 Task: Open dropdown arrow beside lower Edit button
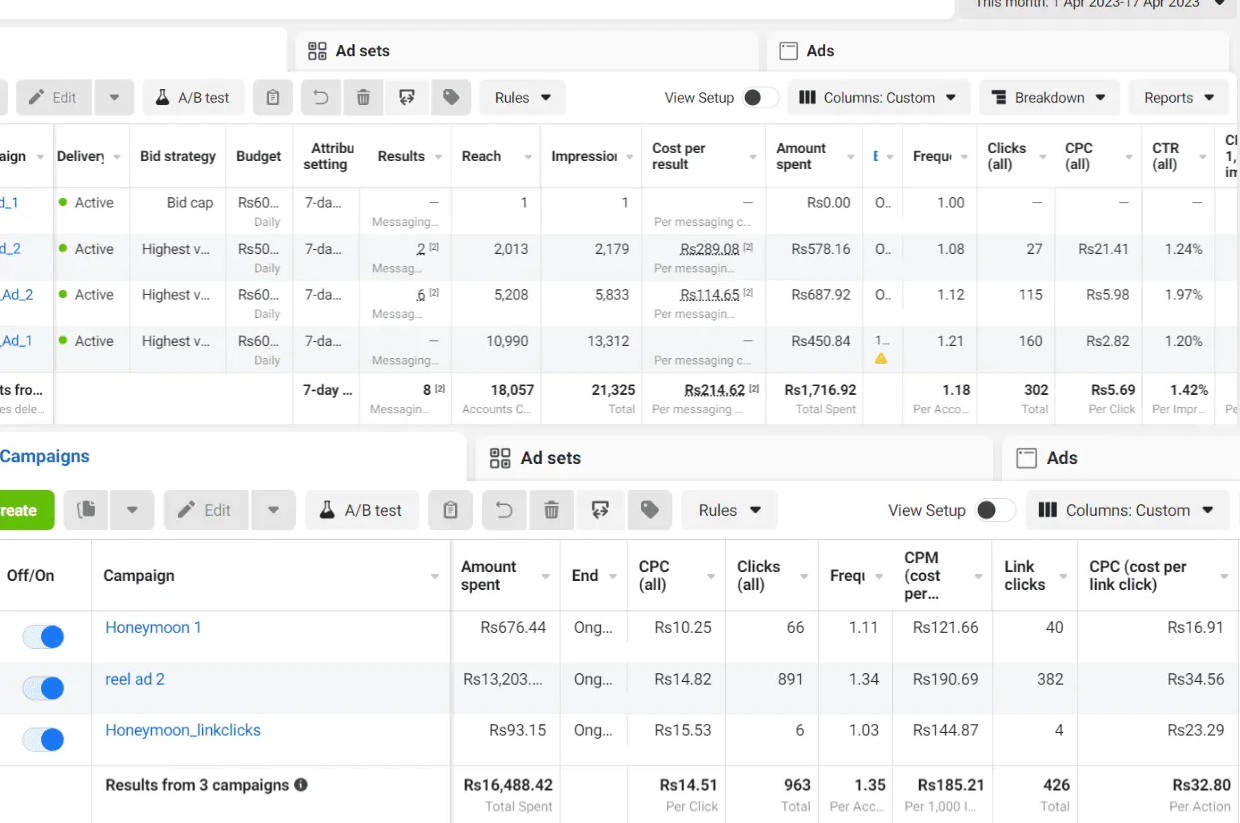pyautogui.click(x=273, y=510)
